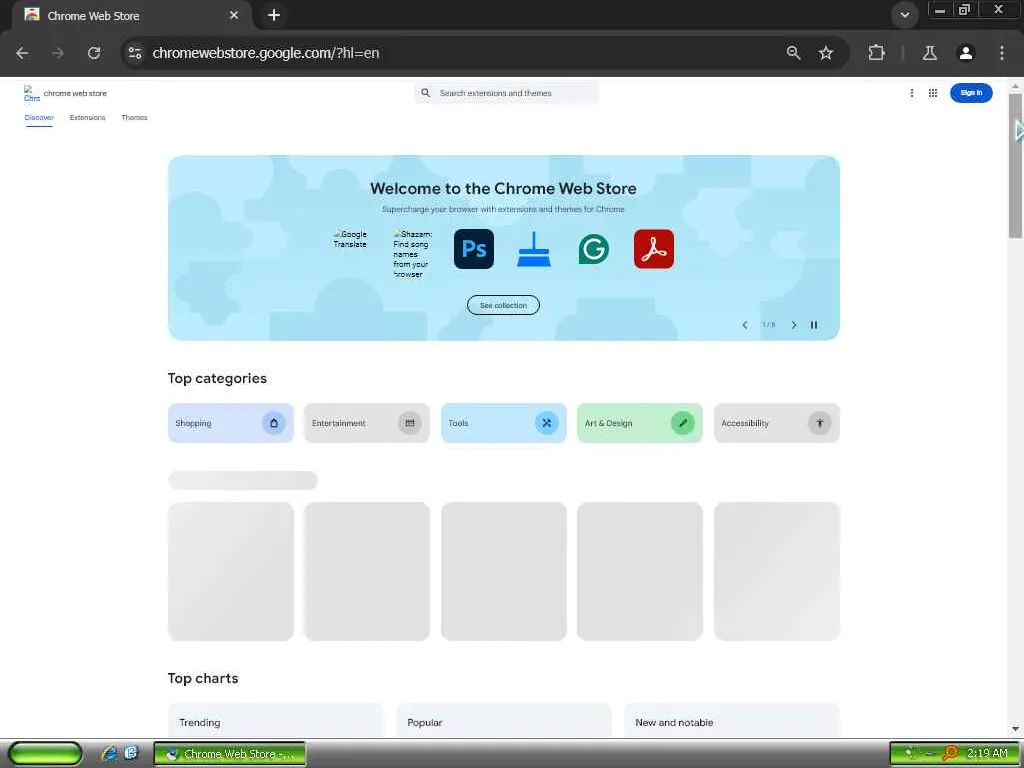Click the browser forward arrow
The image size is (1024, 768).
pos(58,53)
